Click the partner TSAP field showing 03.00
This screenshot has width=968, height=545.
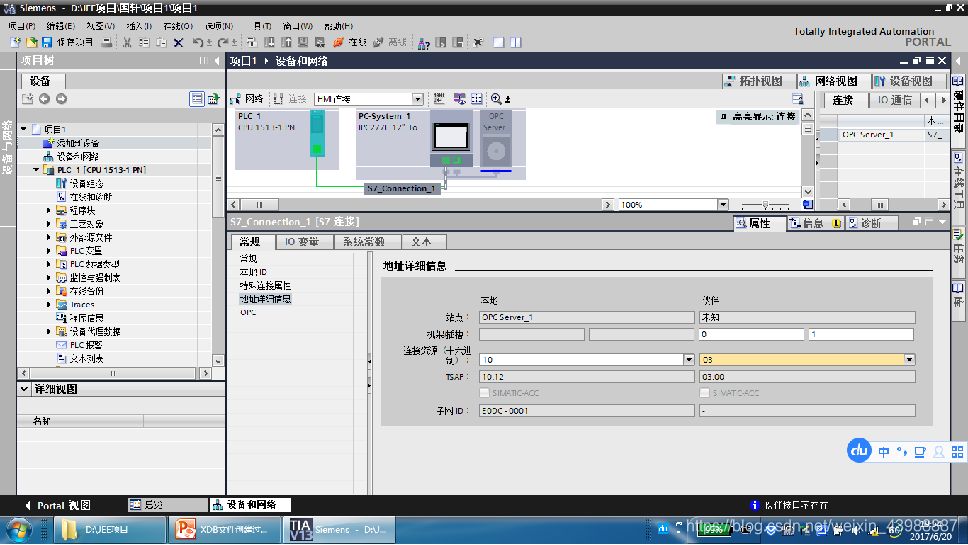click(807, 377)
